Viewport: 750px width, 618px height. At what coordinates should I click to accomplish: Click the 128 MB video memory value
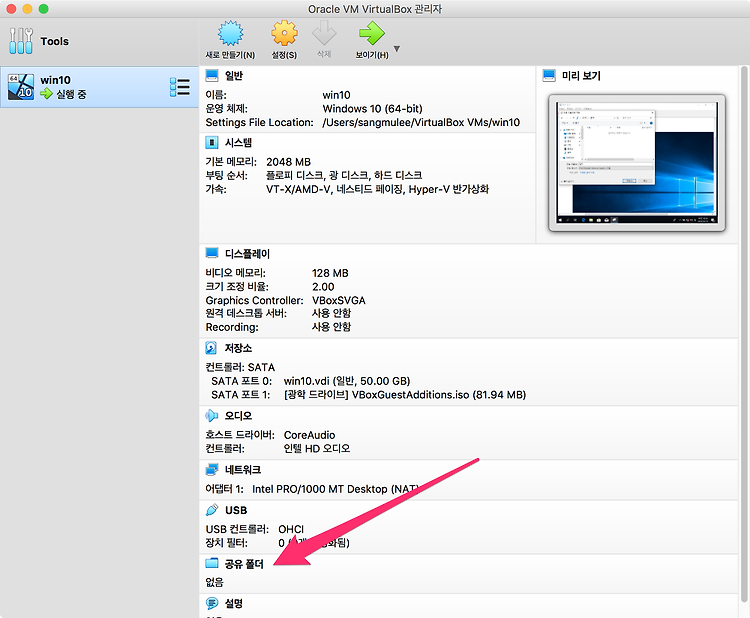click(x=330, y=273)
